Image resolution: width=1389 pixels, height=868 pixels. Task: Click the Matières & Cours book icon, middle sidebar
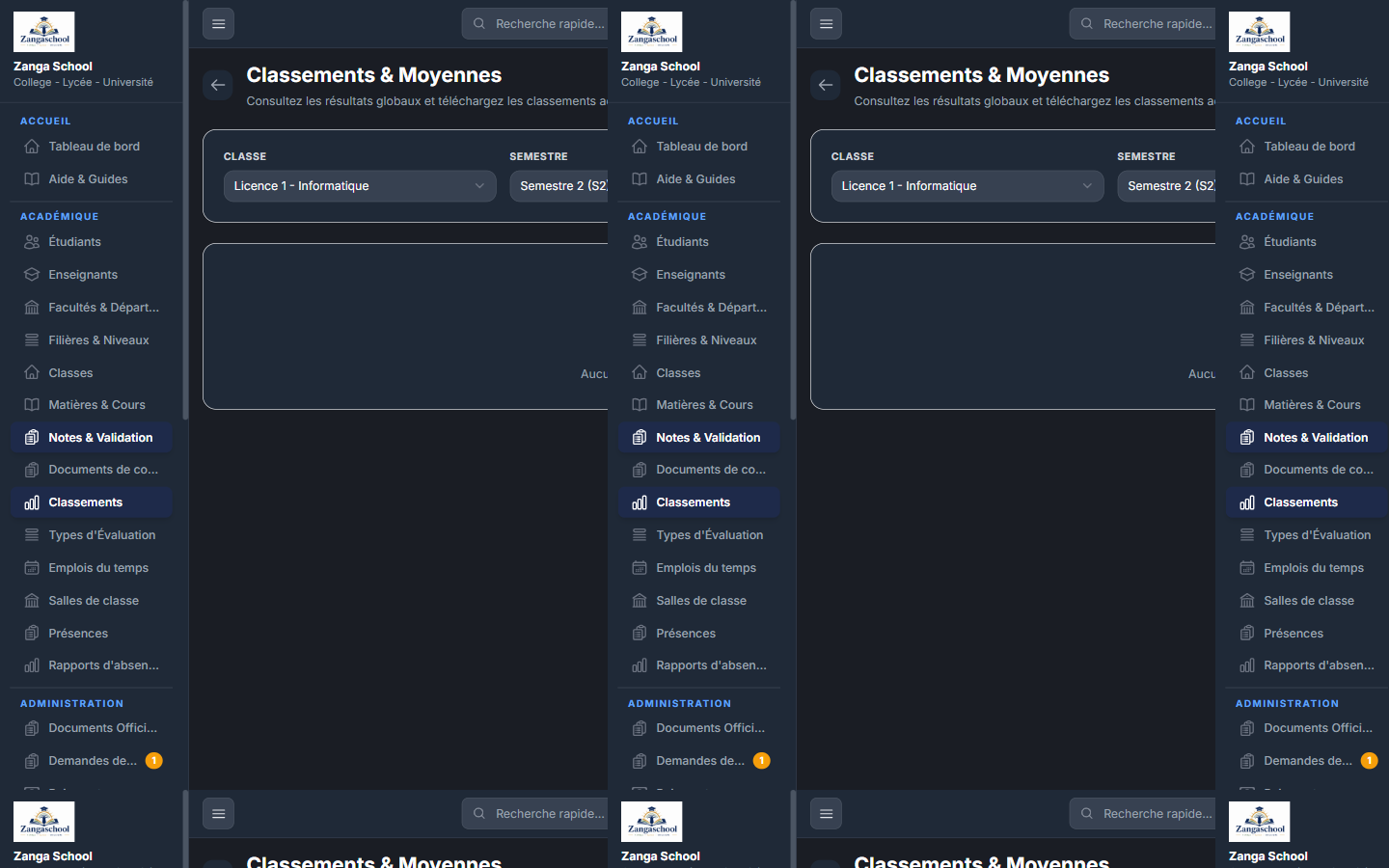pos(640,405)
